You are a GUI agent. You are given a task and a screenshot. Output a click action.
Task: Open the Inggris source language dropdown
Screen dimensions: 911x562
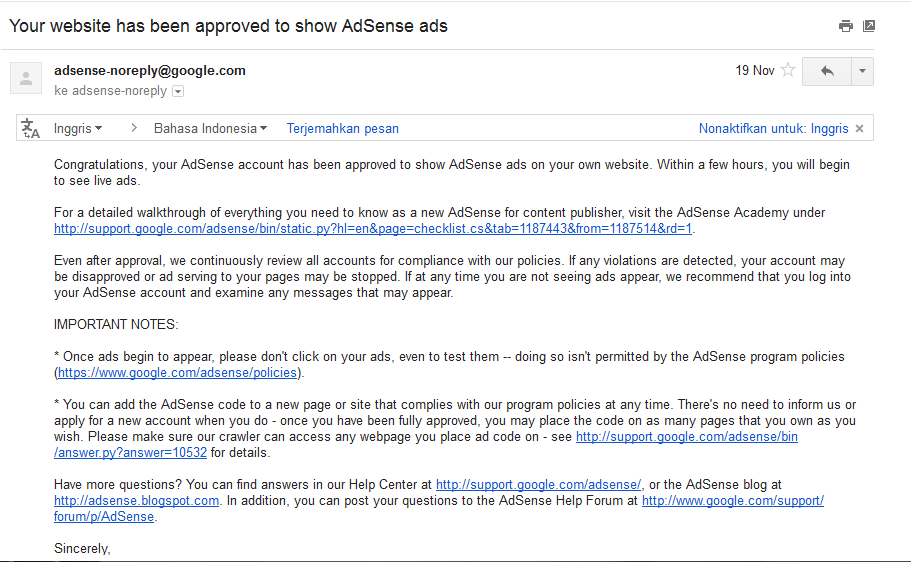point(78,128)
